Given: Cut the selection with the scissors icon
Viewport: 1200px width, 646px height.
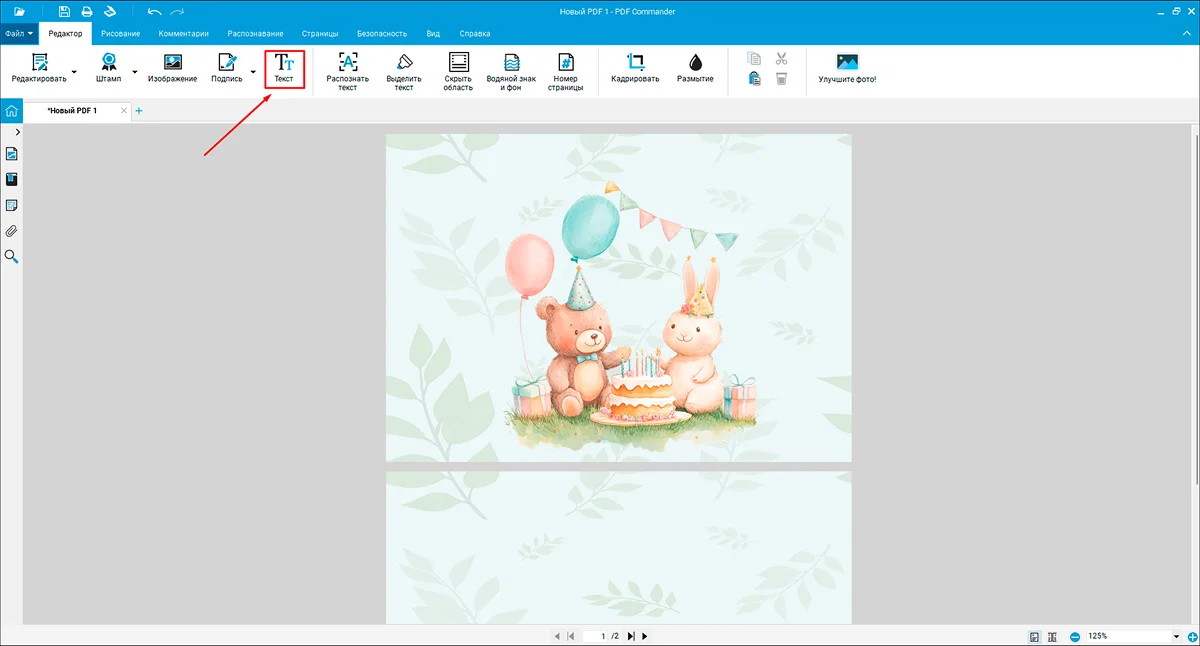Looking at the screenshot, I should coord(781,59).
